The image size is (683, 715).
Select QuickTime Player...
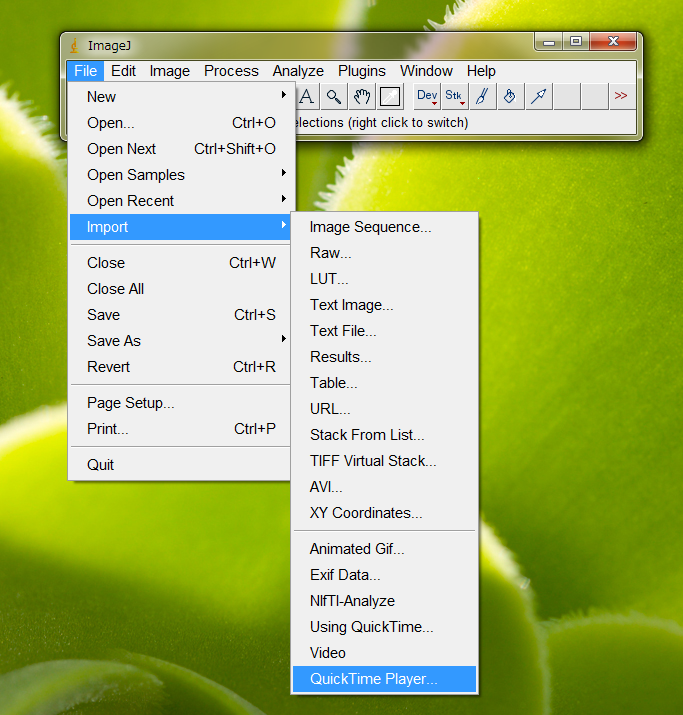384,679
